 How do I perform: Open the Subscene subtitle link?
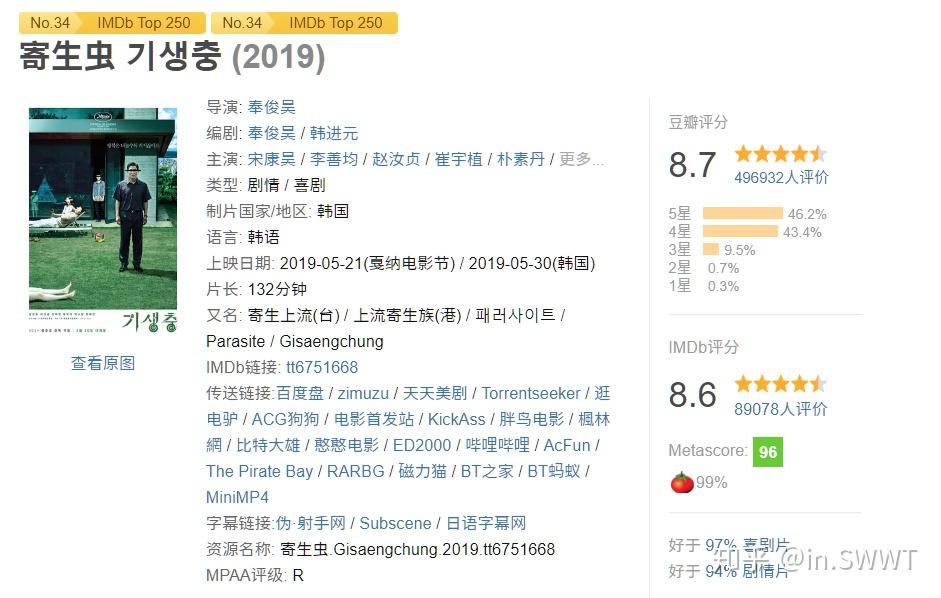pyautogui.click(x=395, y=523)
